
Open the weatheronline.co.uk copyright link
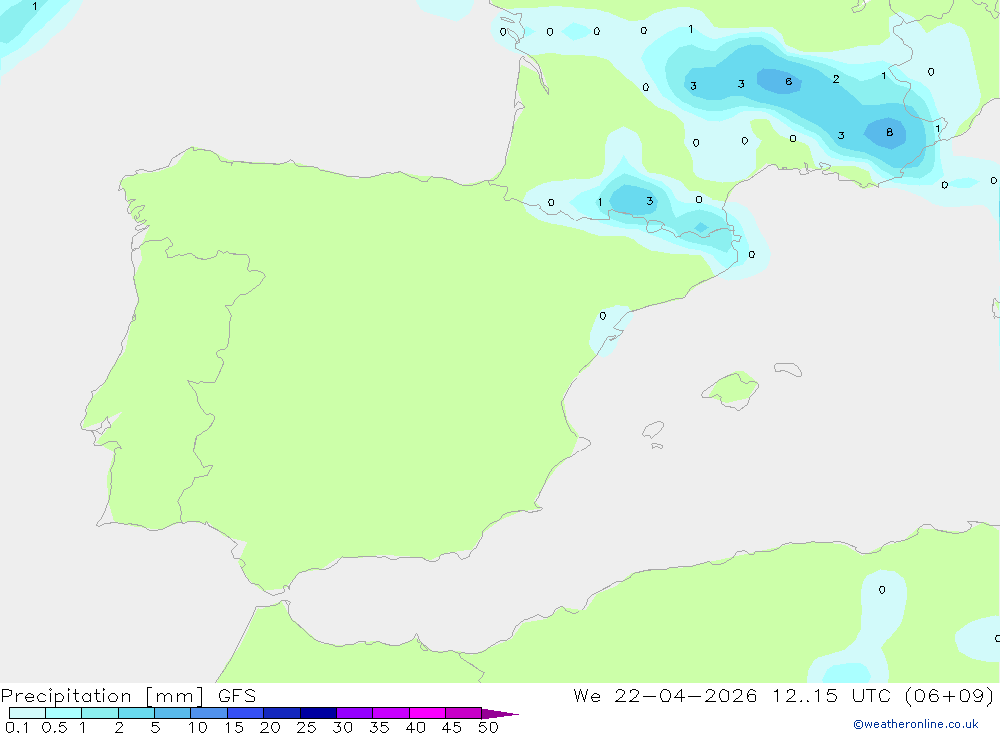coord(916,724)
